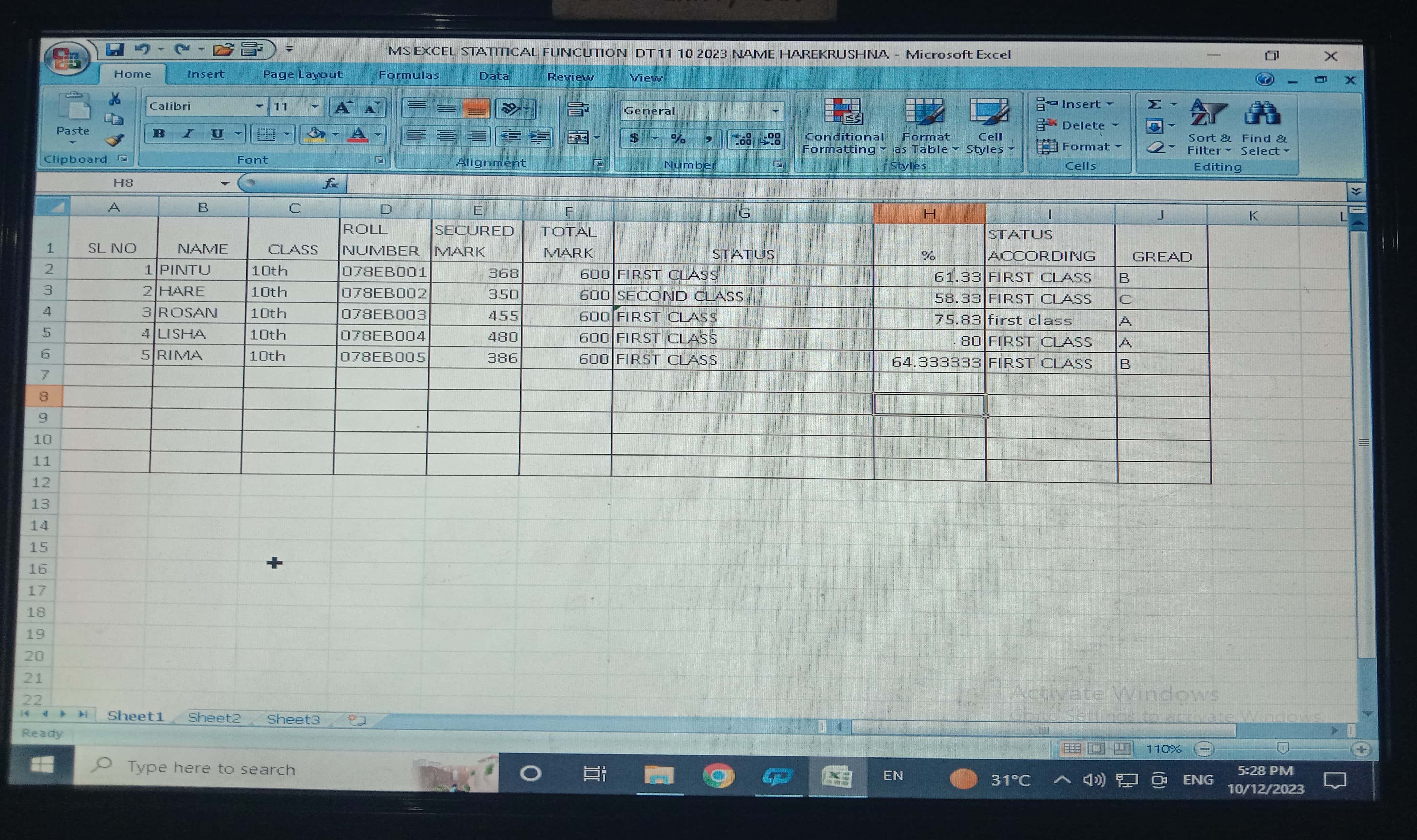Screen dimensions: 1417x840
Task: Click the Wrap Text icon
Action: (x=578, y=109)
